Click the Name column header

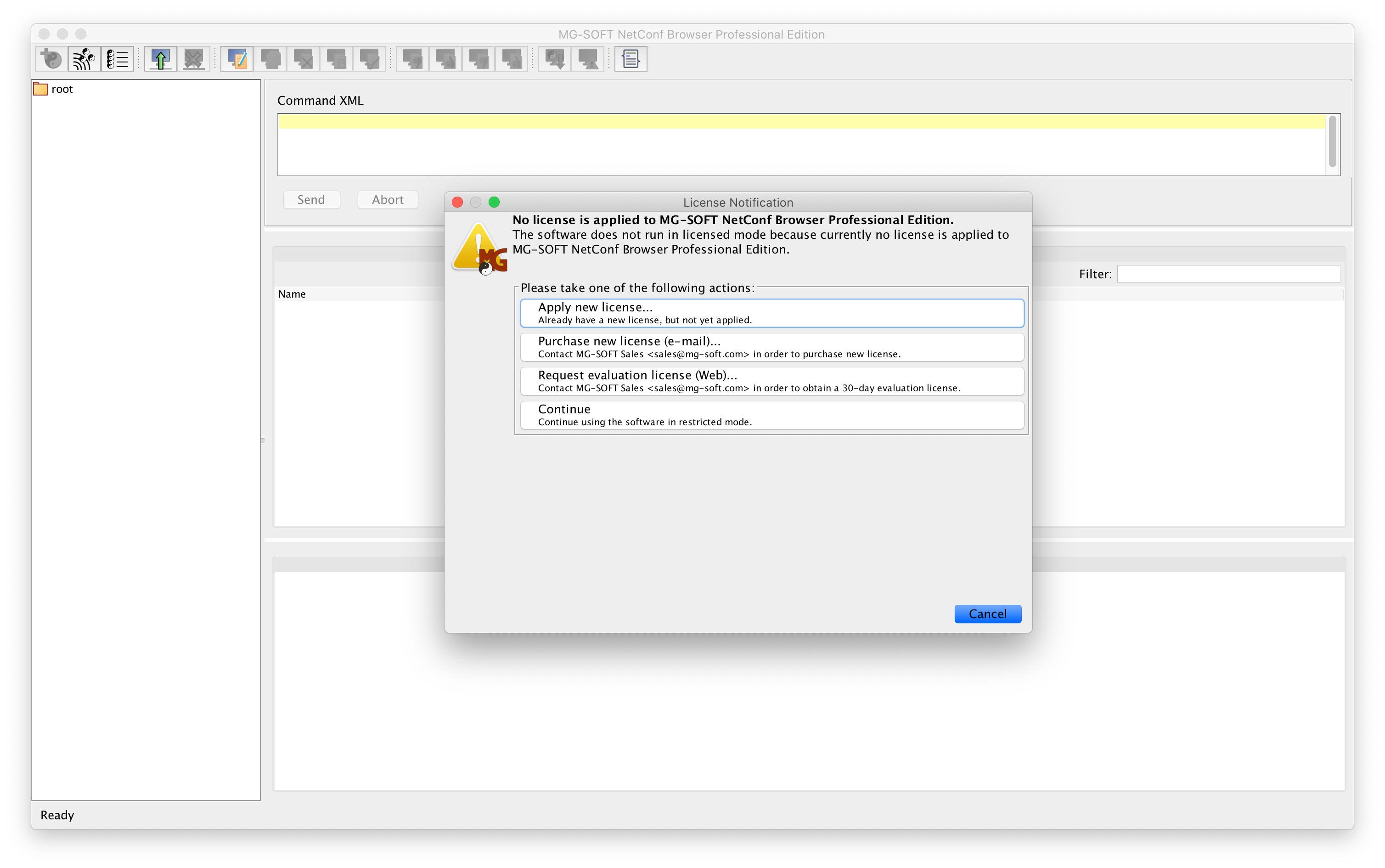click(292, 294)
